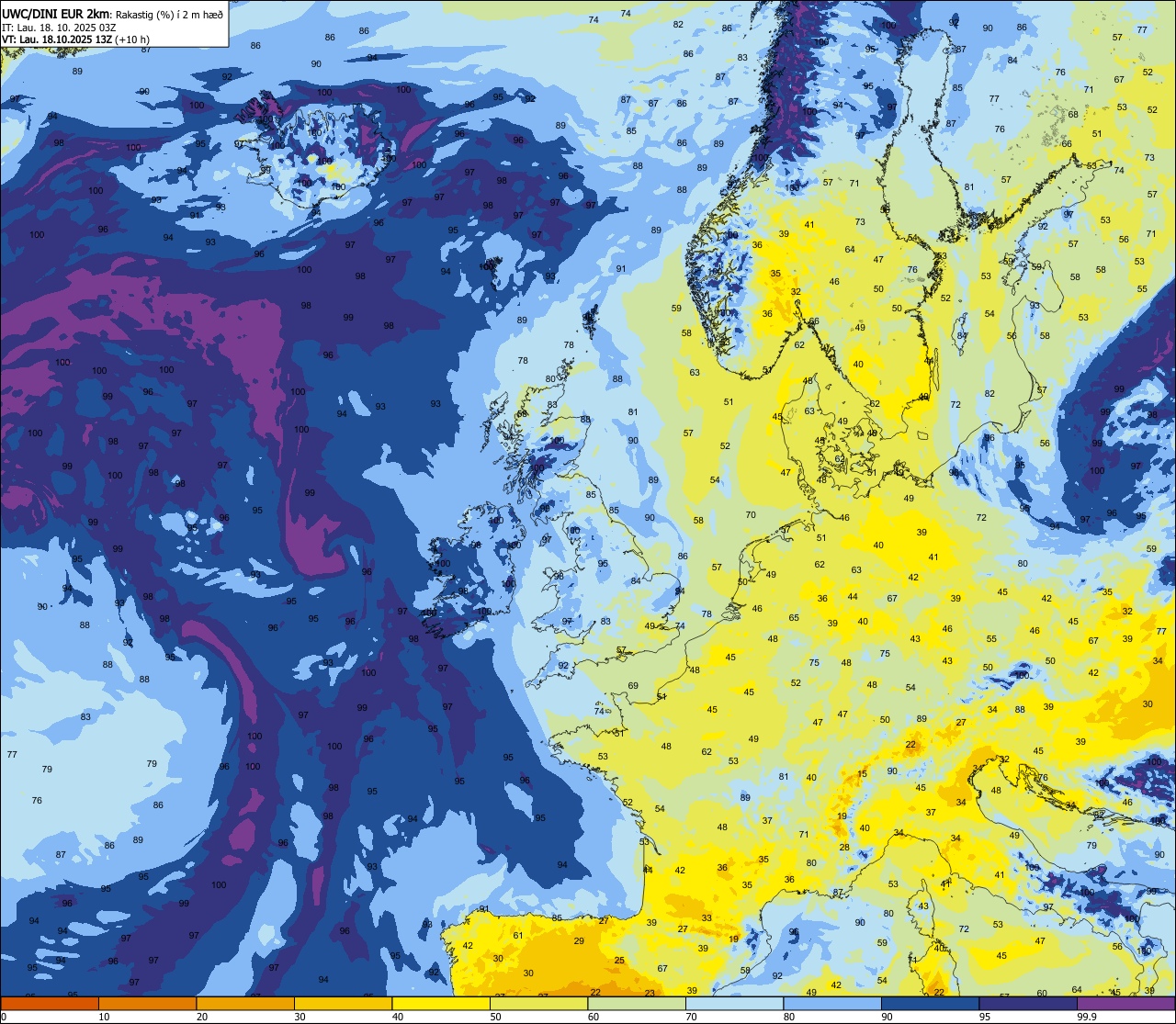Click the legend tick label "99.9"

(x=1087, y=1017)
